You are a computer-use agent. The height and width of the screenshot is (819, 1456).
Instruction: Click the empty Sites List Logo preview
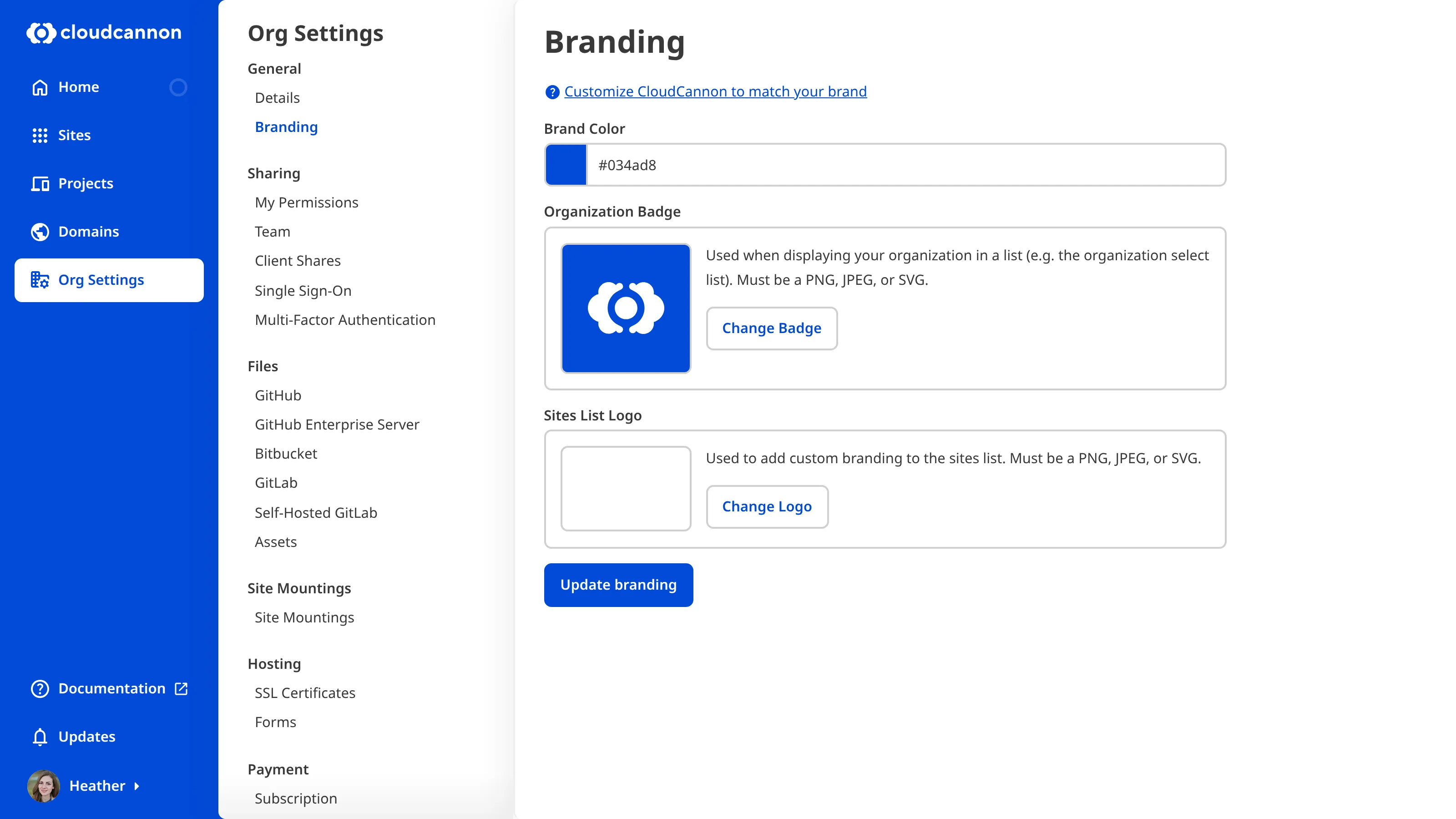point(626,488)
